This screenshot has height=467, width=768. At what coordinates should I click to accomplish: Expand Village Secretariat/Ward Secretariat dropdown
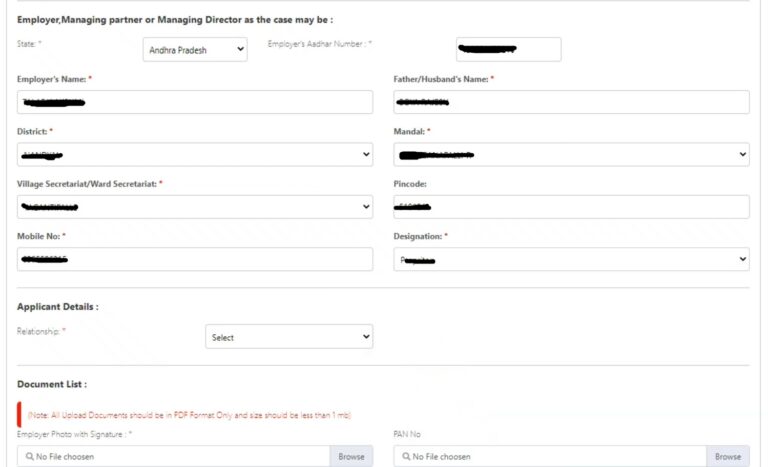click(195, 207)
